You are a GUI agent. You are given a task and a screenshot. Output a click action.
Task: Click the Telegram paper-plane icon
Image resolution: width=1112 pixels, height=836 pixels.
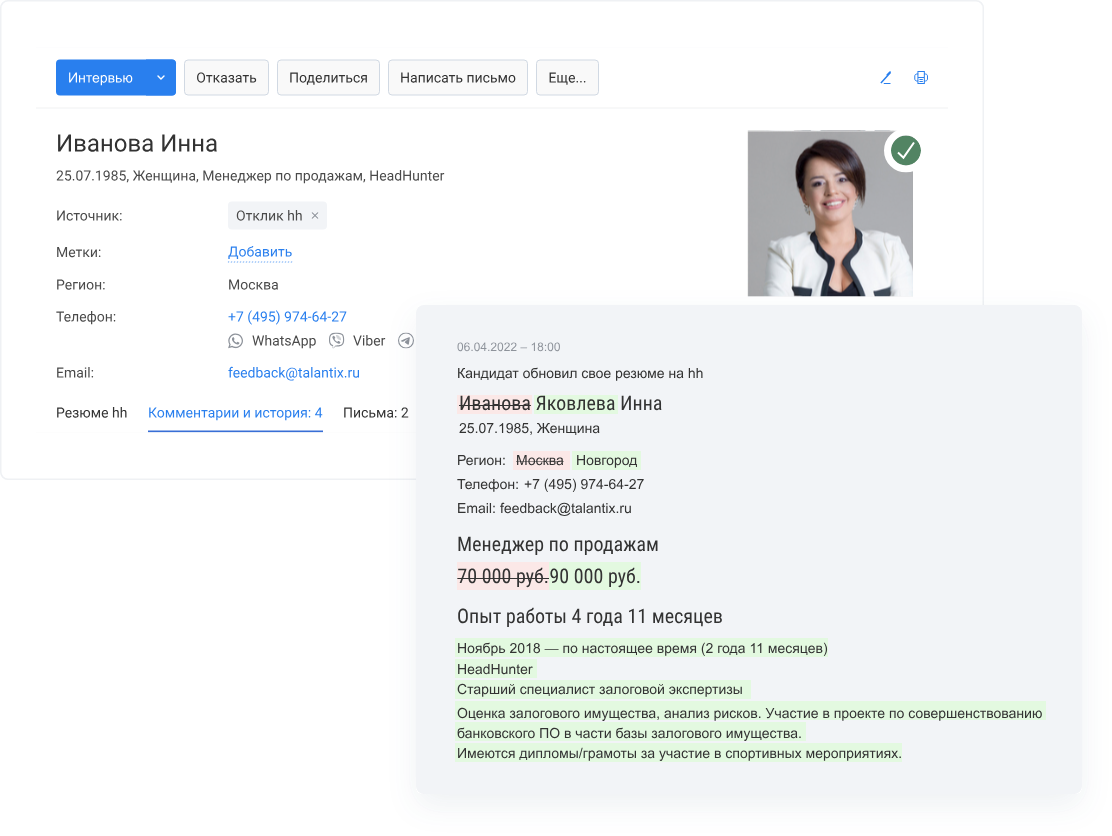point(405,341)
